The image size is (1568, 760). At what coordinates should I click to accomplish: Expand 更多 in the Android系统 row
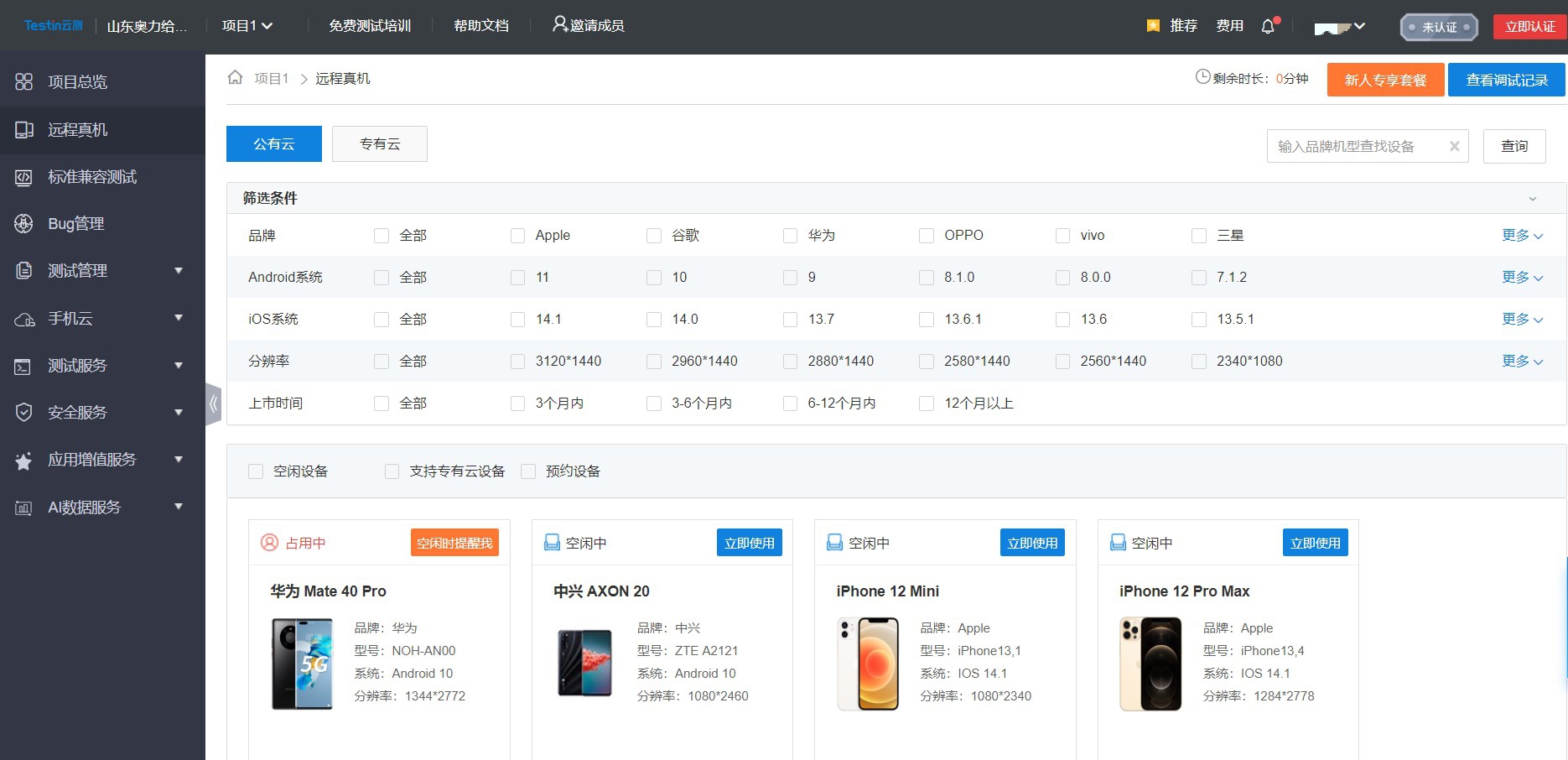[1522, 278]
